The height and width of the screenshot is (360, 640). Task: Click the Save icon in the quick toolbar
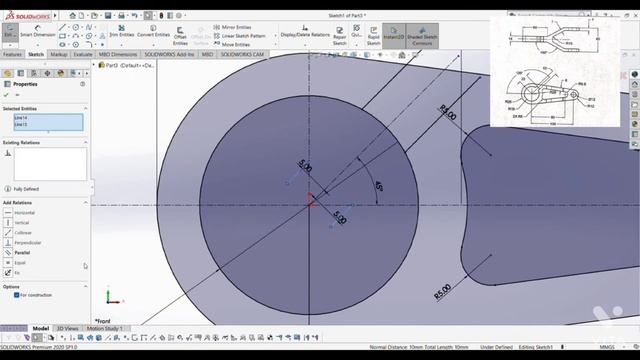[x=108, y=16]
